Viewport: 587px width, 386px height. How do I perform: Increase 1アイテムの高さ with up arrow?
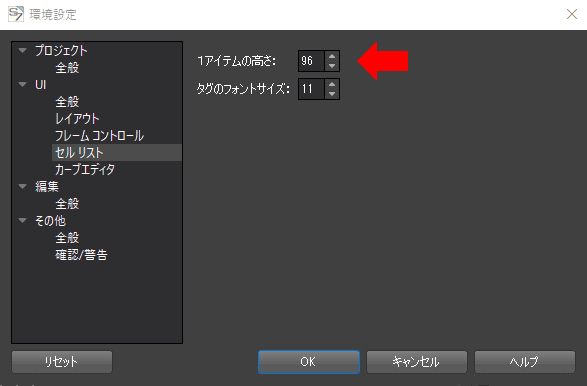(332, 56)
